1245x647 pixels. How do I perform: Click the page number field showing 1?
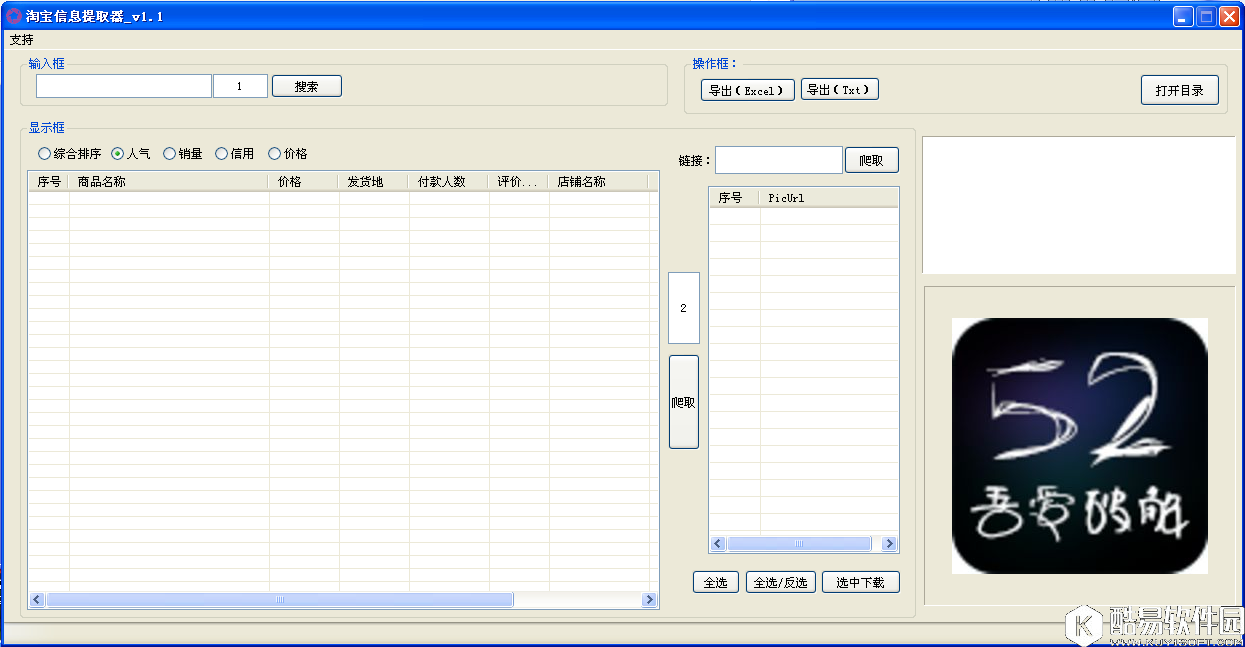tap(240, 86)
